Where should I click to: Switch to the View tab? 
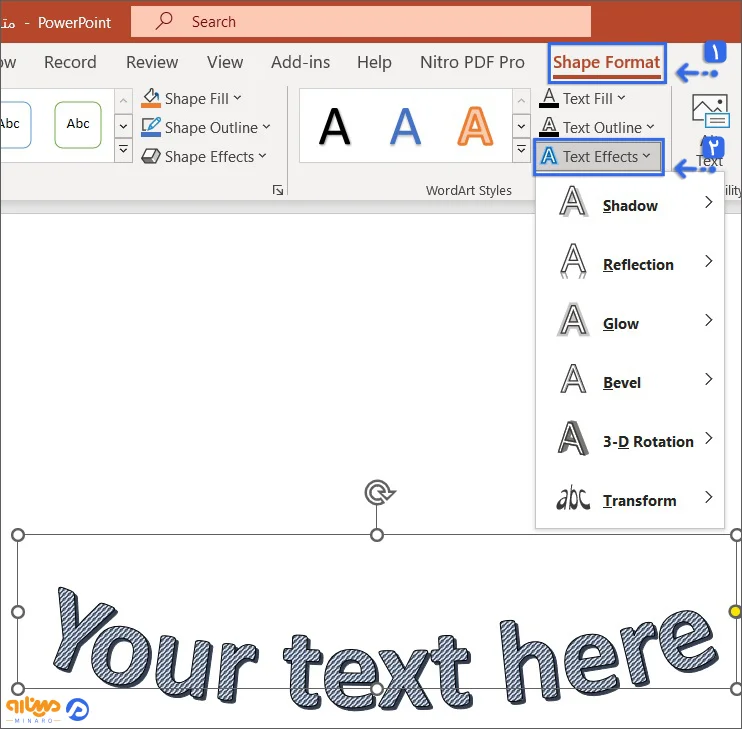pyautogui.click(x=225, y=62)
